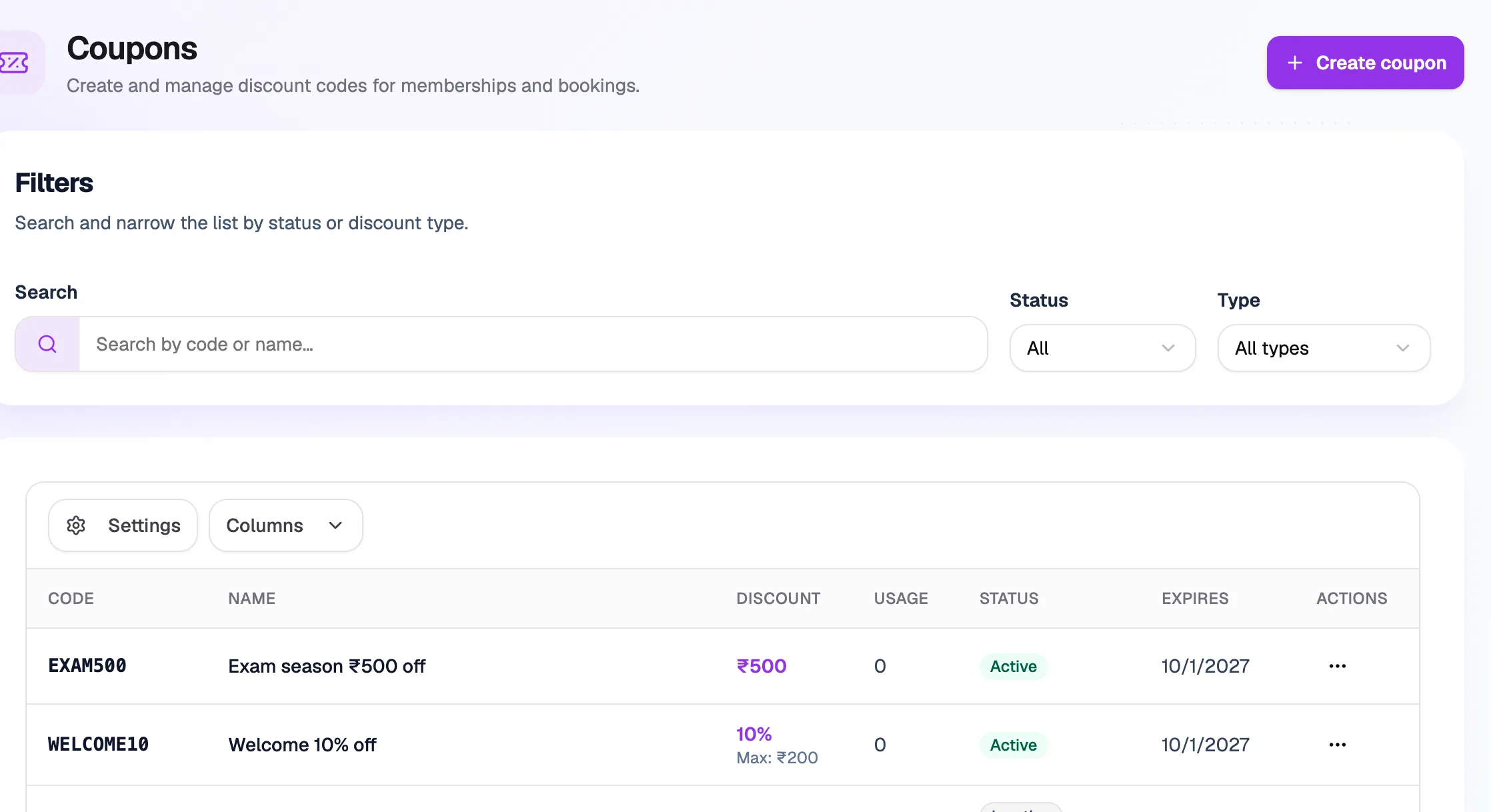Expand the All types filter dropdown

(1324, 348)
